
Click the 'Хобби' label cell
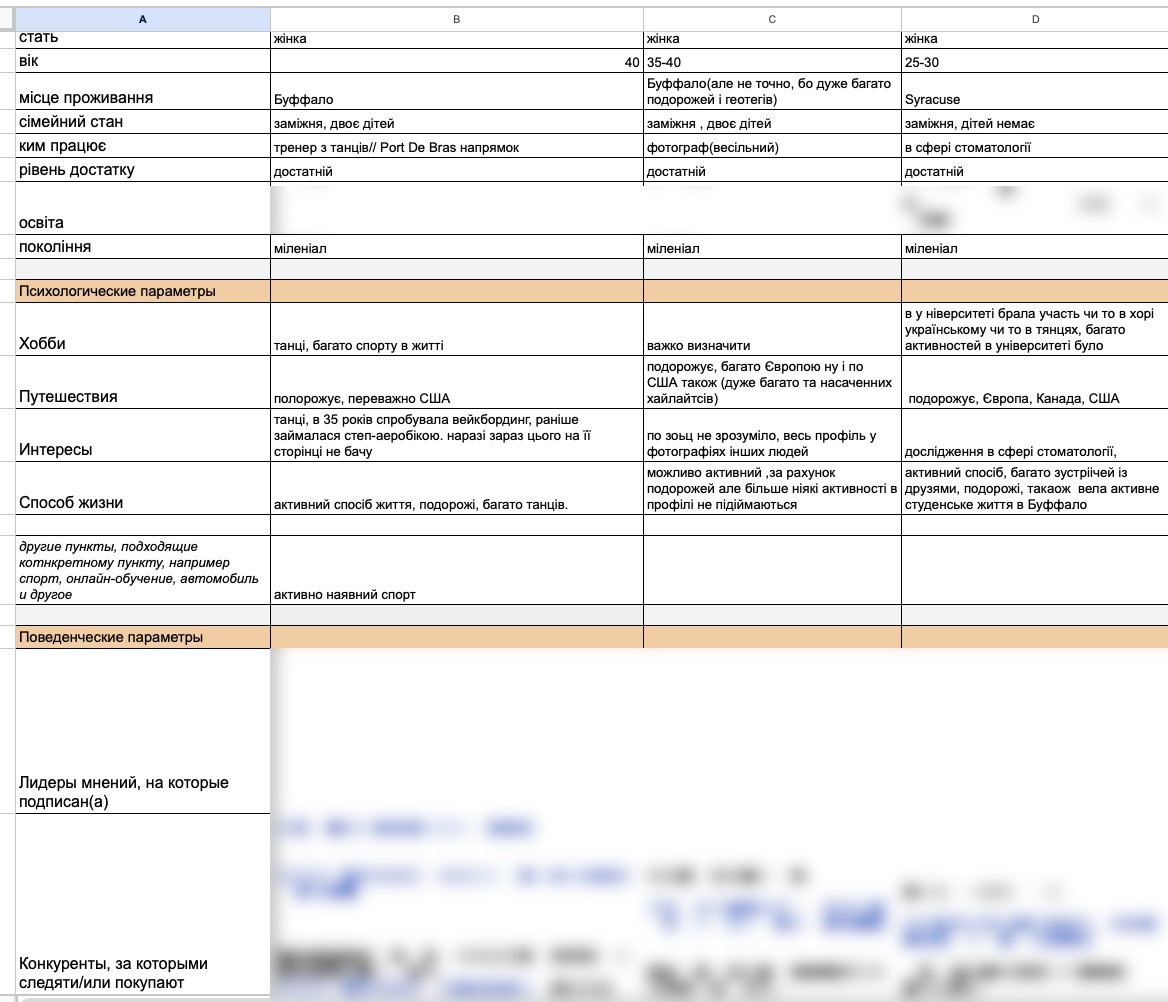[143, 329]
